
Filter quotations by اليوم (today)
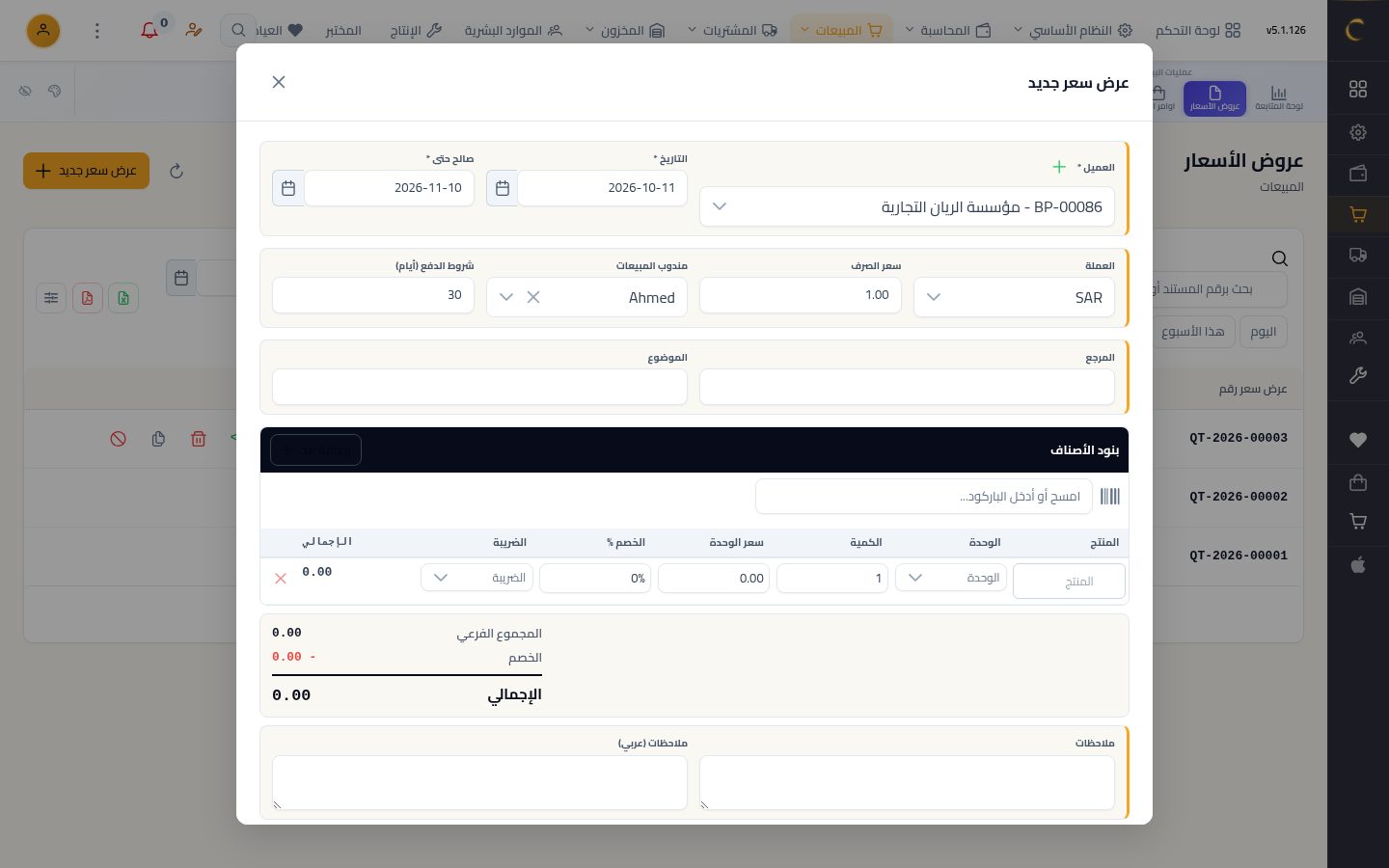(1263, 332)
